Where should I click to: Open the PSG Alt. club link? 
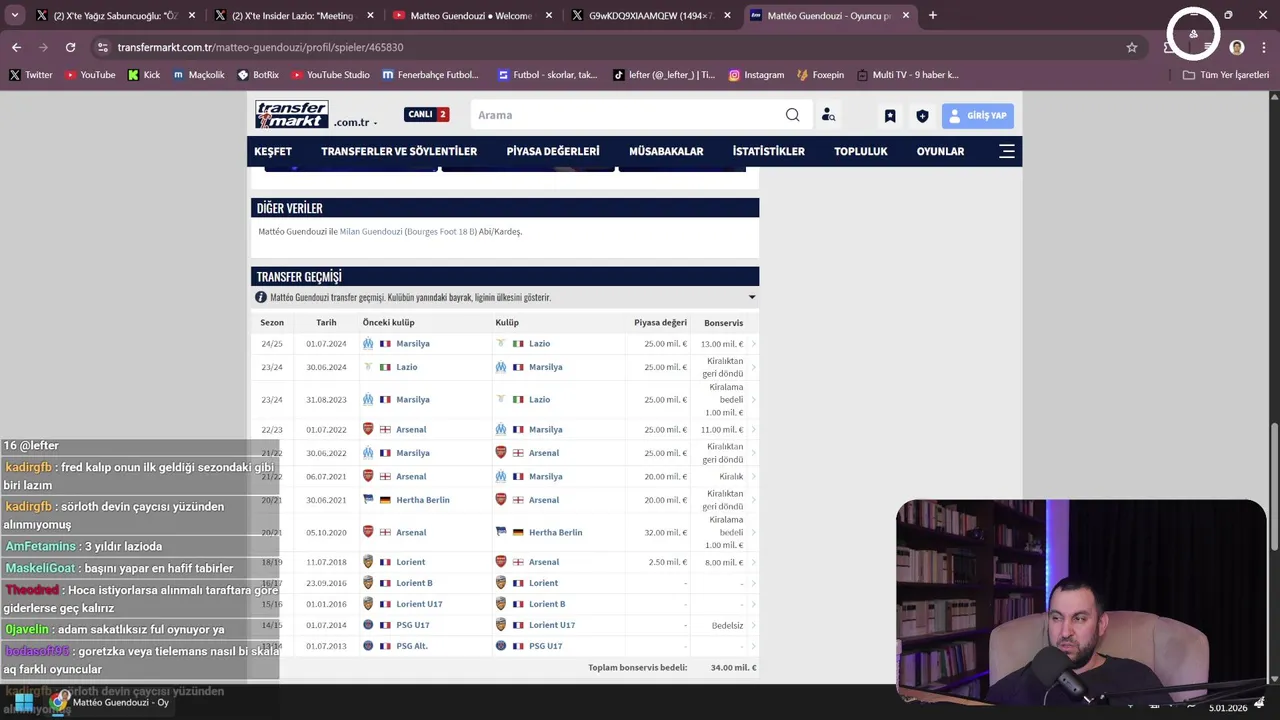tap(412, 646)
